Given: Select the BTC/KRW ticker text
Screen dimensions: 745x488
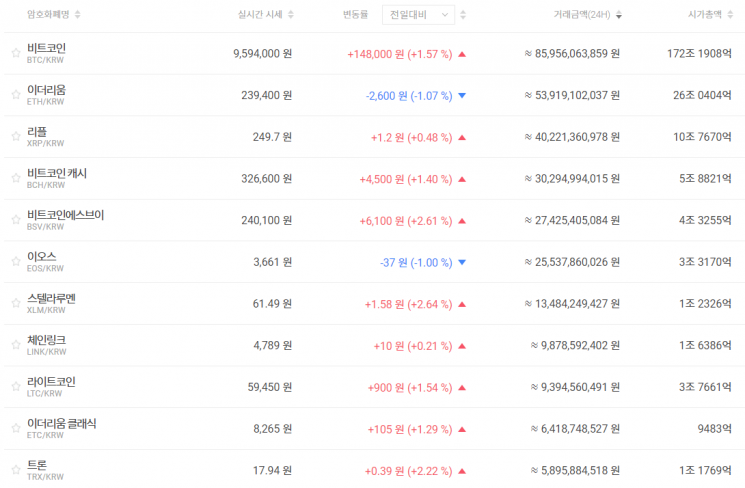Looking at the screenshot, I should pyautogui.click(x=45, y=60).
